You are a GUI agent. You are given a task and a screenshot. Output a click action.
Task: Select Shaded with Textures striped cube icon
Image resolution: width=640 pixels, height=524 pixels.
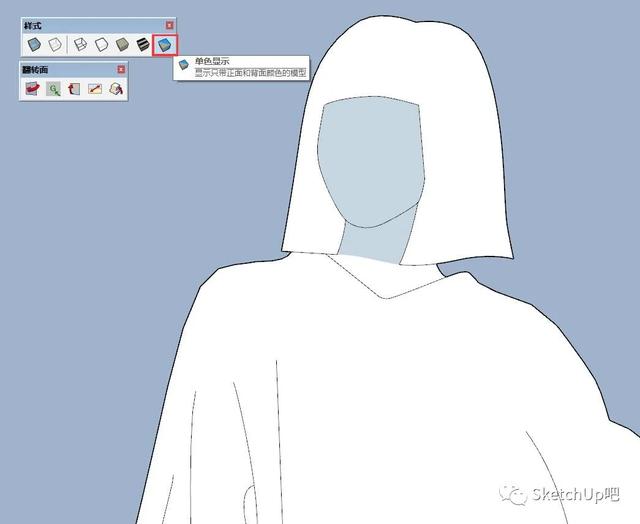[x=143, y=44]
